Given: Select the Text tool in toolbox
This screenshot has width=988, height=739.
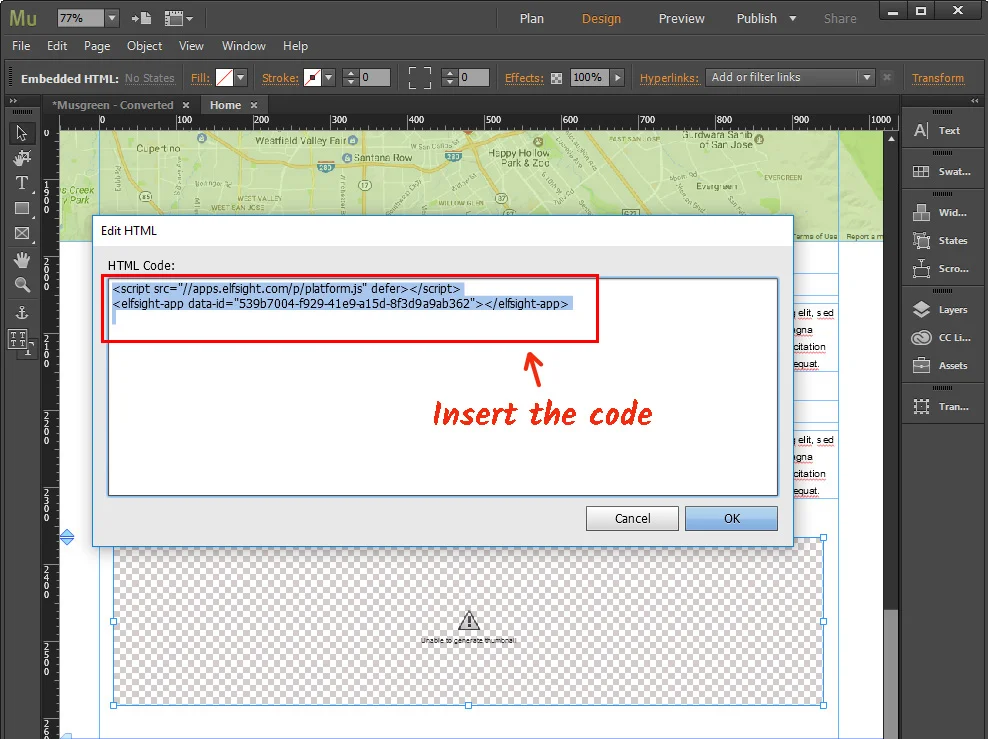Looking at the screenshot, I should (21, 183).
